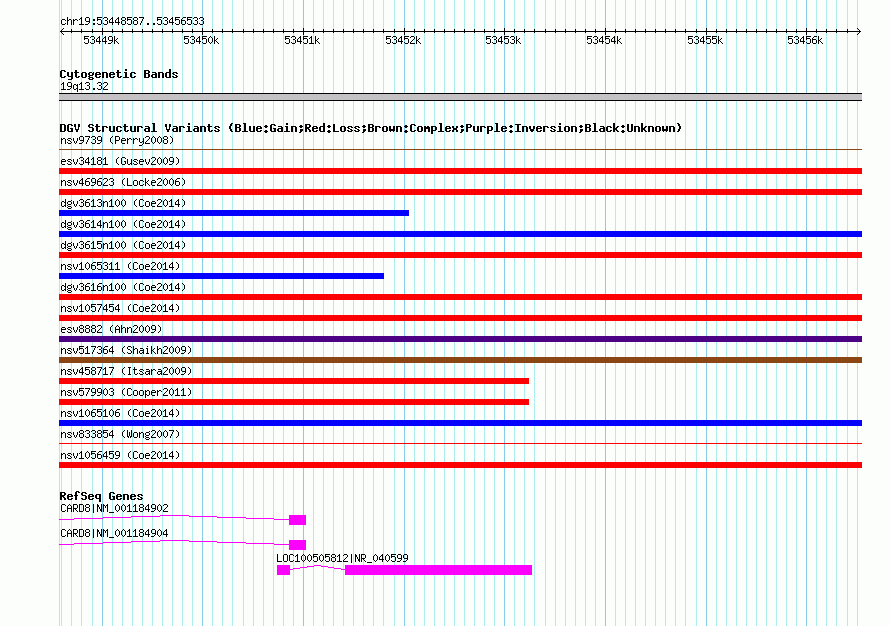890x626 pixels.
Task: Click magenta exon of CARD8 NM_001184904
Action: tap(297, 545)
